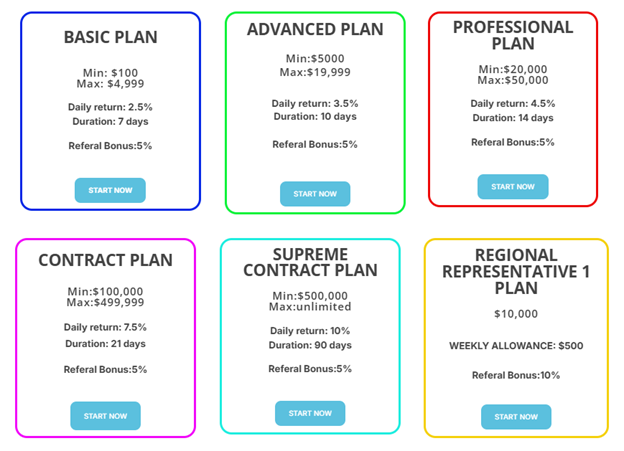Viewport: 624px width, 451px height.
Task: Choose START NOW in Supreme Contract Plan
Action: [x=310, y=413]
